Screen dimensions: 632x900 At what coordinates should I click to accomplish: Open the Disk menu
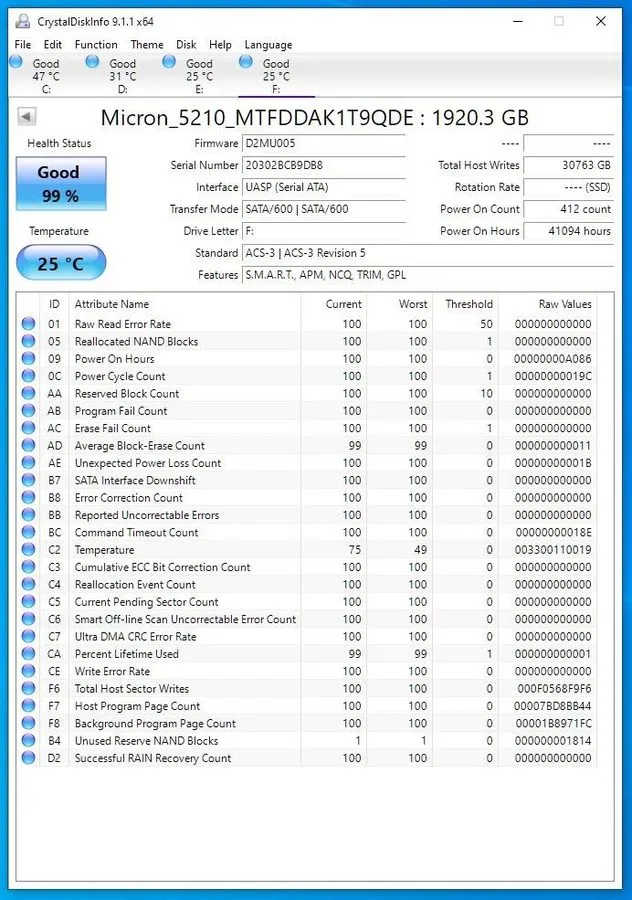tap(186, 44)
